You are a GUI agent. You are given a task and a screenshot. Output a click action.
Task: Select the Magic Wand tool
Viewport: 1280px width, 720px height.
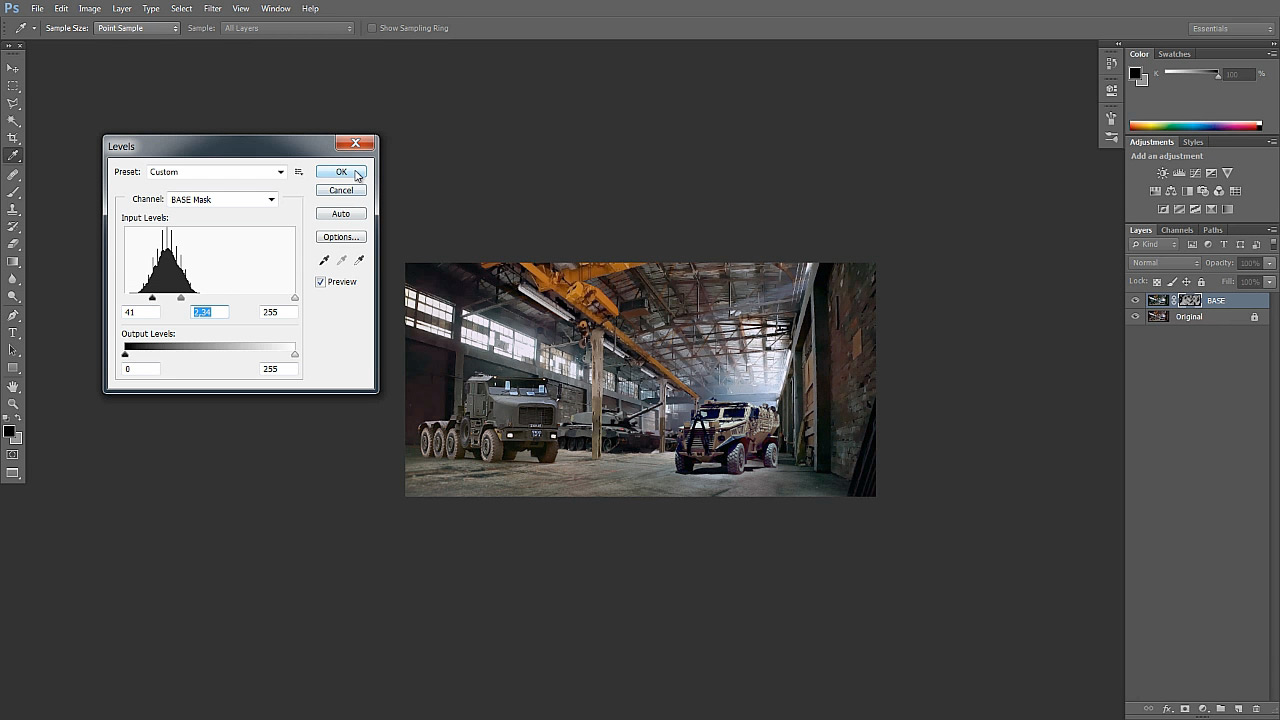[13, 121]
